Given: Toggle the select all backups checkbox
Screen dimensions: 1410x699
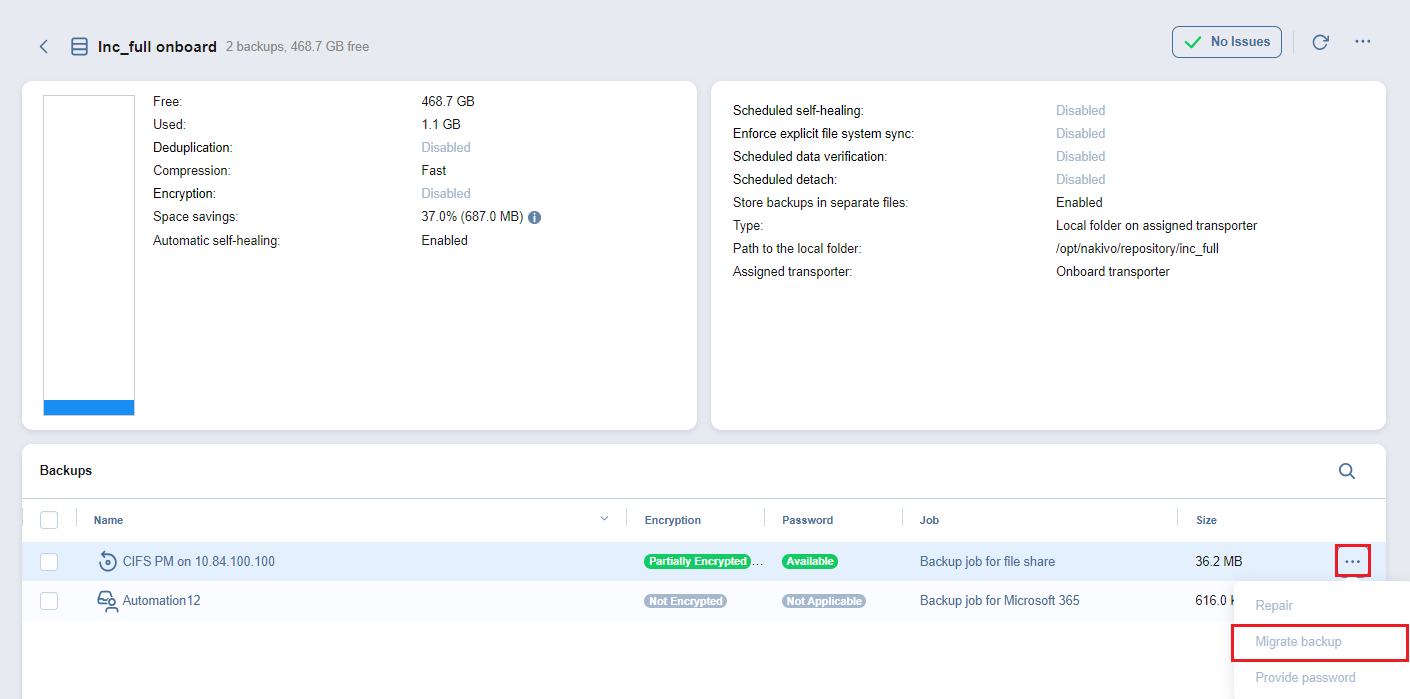Looking at the screenshot, I should pos(49,520).
